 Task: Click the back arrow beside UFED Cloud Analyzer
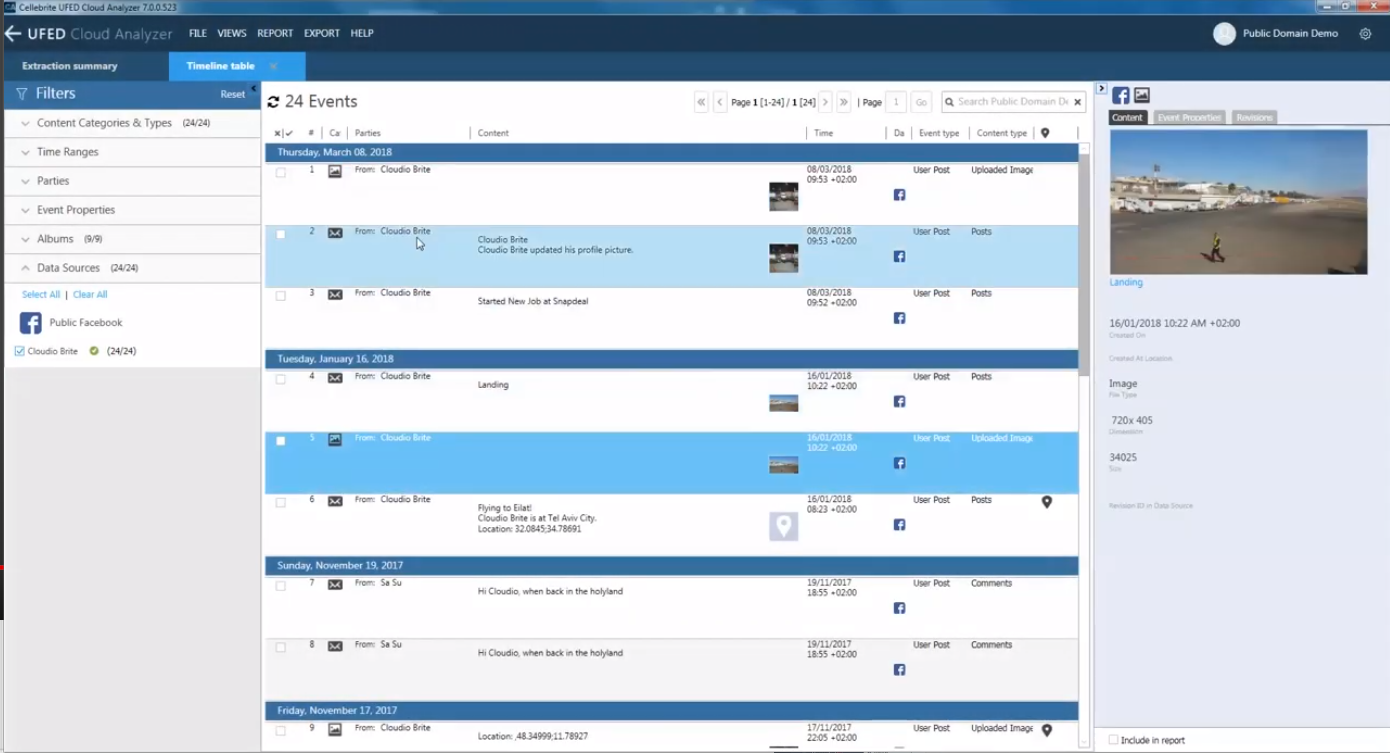click(x=13, y=34)
